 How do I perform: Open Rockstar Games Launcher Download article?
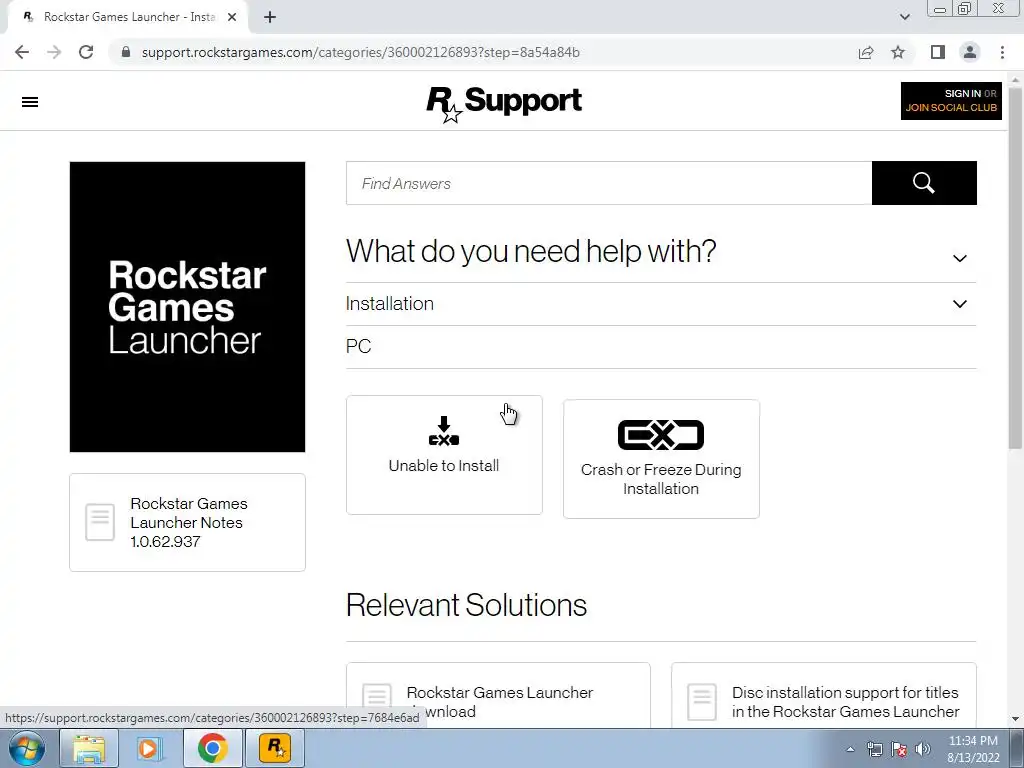pyautogui.click(x=498, y=696)
